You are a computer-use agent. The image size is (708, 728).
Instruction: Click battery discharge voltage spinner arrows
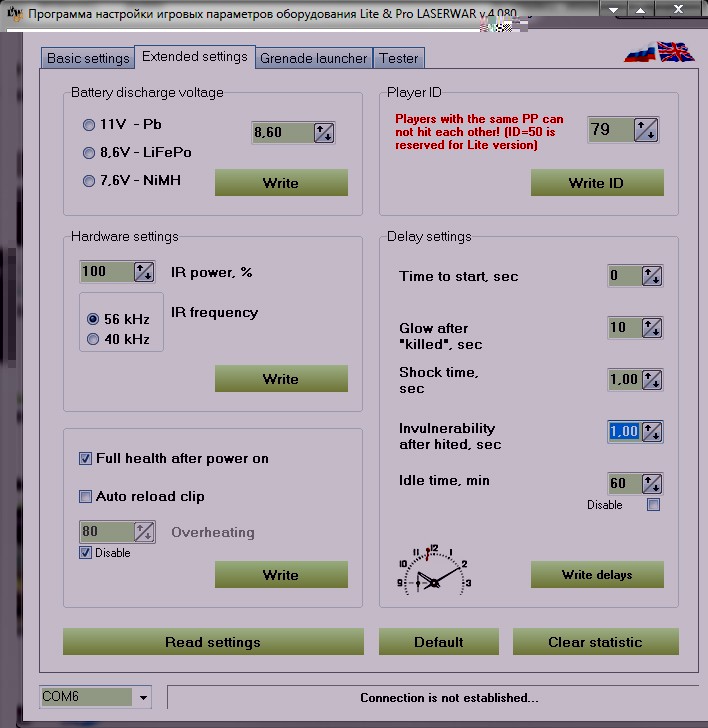tap(323, 133)
